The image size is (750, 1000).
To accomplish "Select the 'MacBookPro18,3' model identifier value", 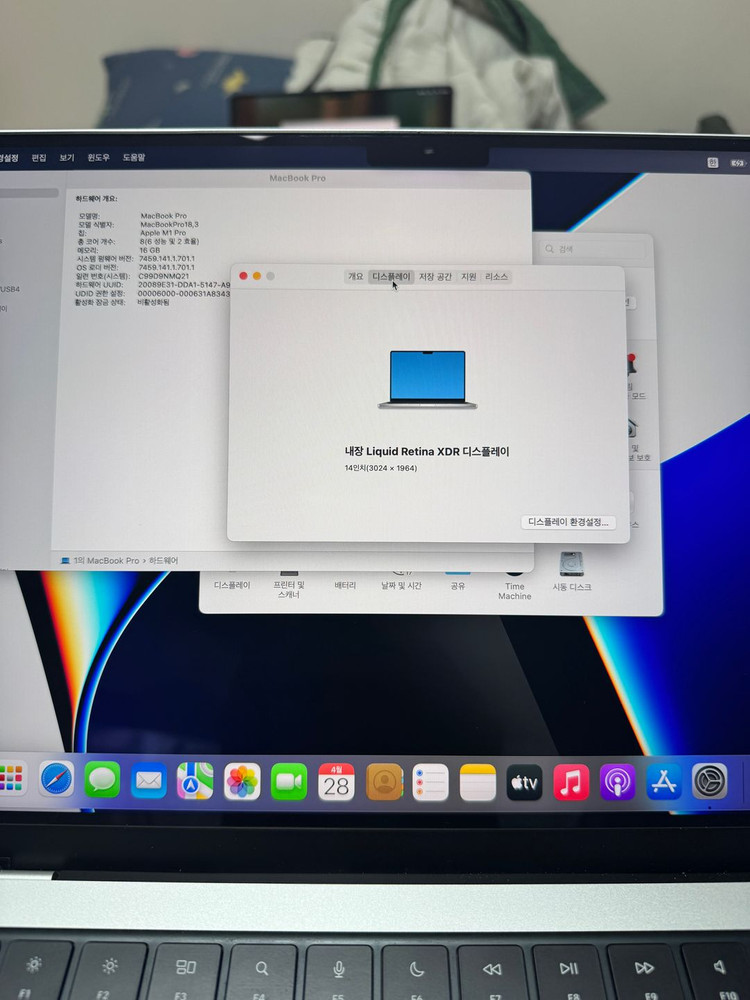I will coord(169,224).
